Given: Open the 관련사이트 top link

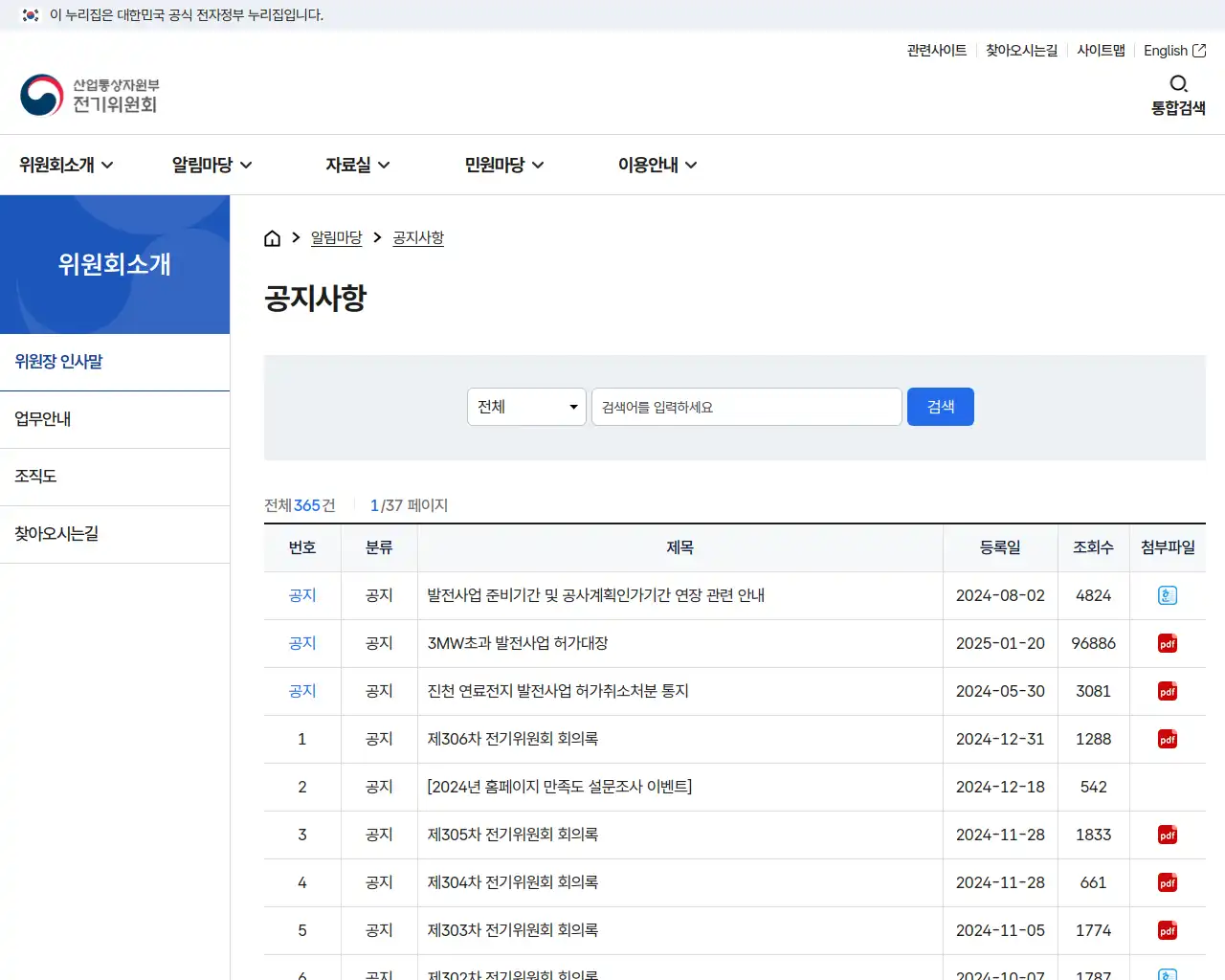Looking at the screenshot, I should point(937,51).
